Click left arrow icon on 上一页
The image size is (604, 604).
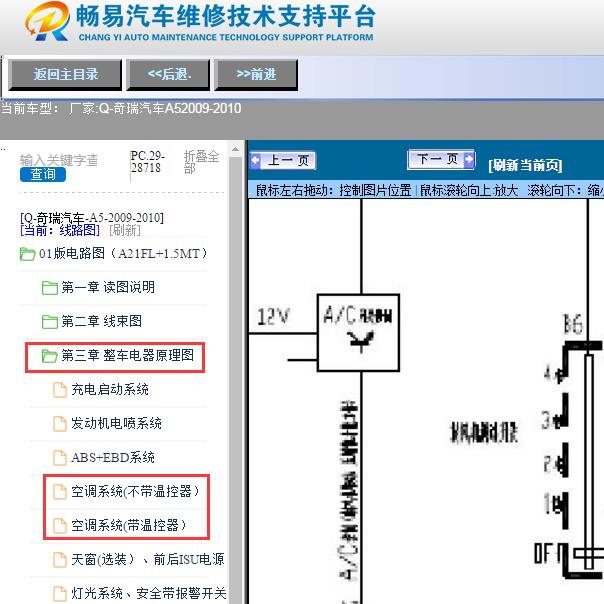pos(255,160)
